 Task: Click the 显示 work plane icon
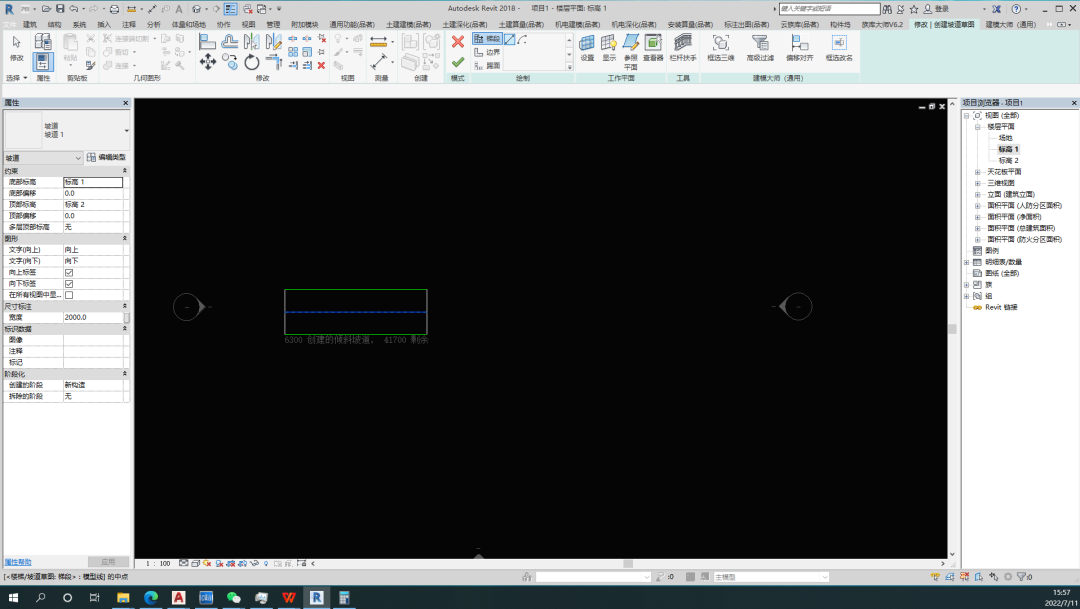609,48
